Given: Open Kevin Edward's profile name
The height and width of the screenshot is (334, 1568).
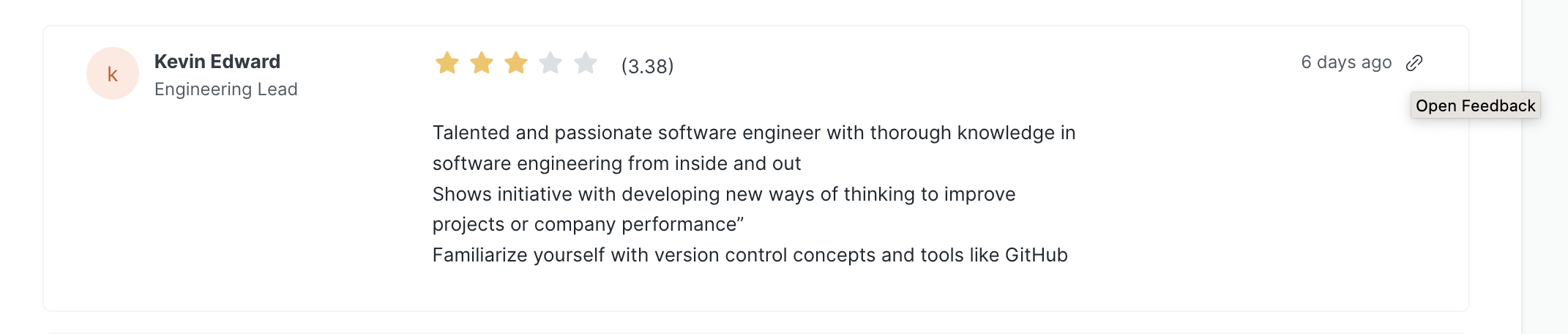Looking at the screenshot, I should coord(217,62).
